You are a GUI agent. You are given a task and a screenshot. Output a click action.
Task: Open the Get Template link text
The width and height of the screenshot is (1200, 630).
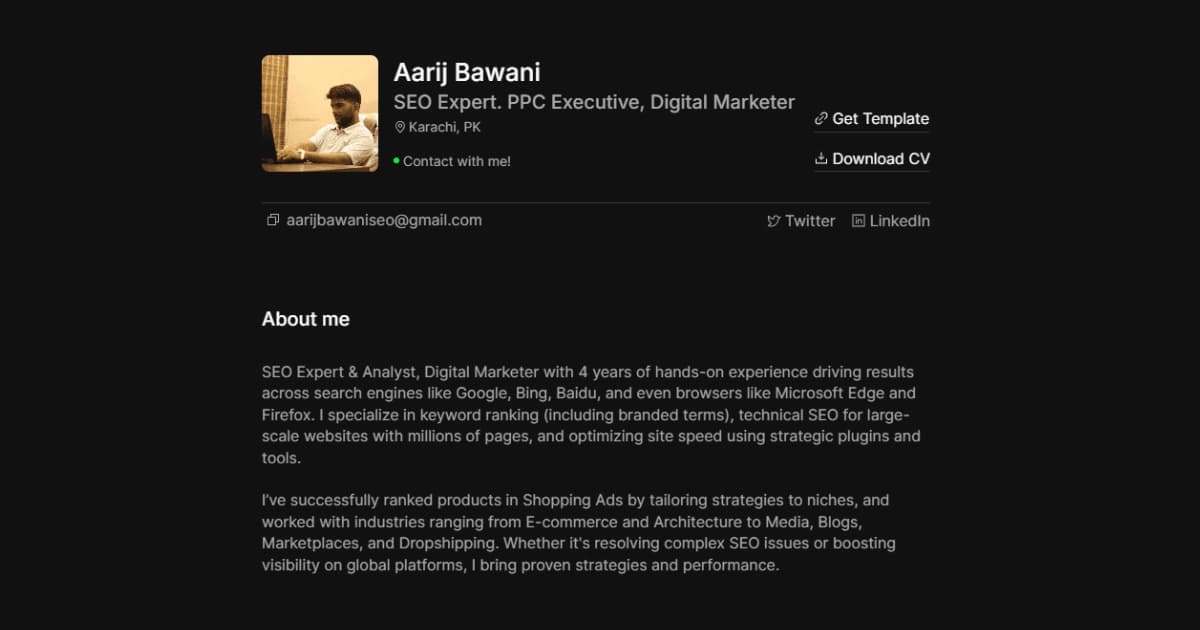tap(880, 118)
